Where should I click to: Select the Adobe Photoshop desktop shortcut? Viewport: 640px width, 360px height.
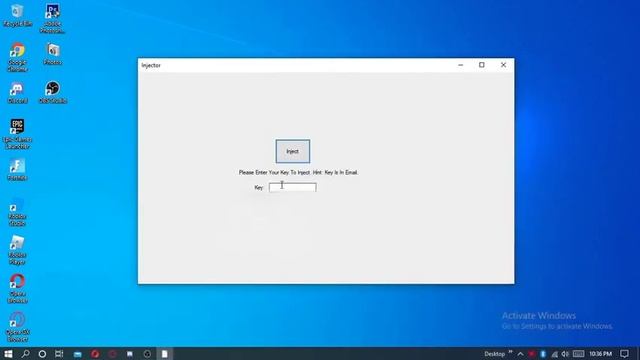pos(53,19)
